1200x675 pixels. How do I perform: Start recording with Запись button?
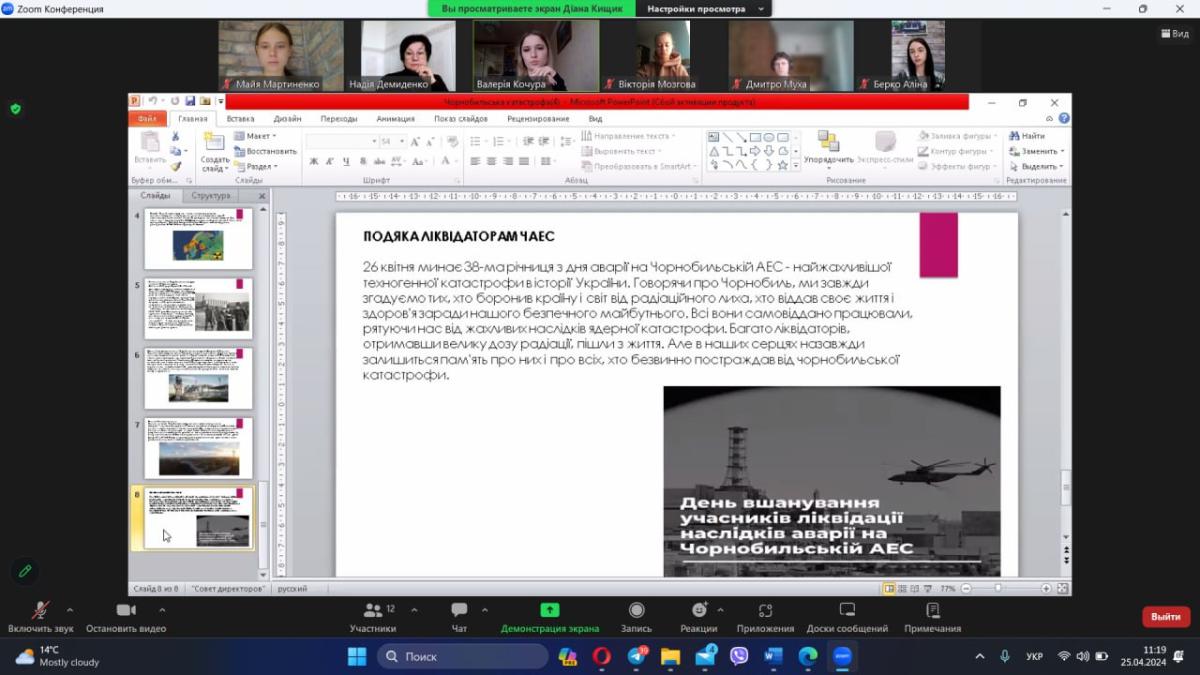(x=636, y=611)
